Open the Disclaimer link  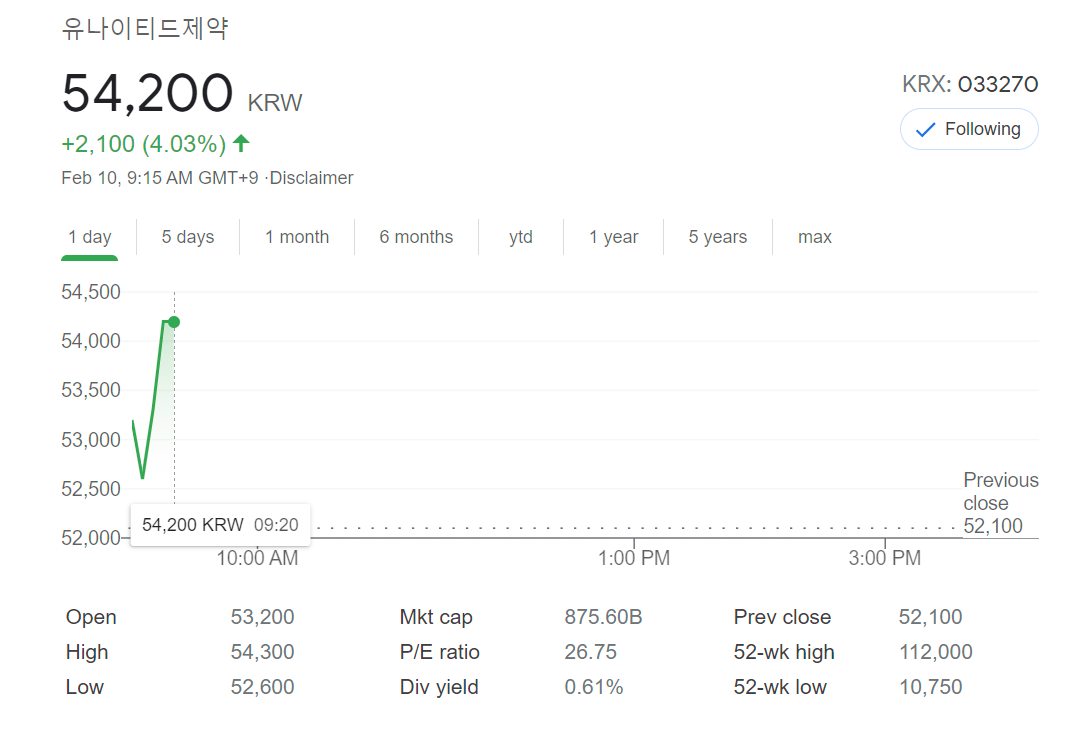point(312,178)
